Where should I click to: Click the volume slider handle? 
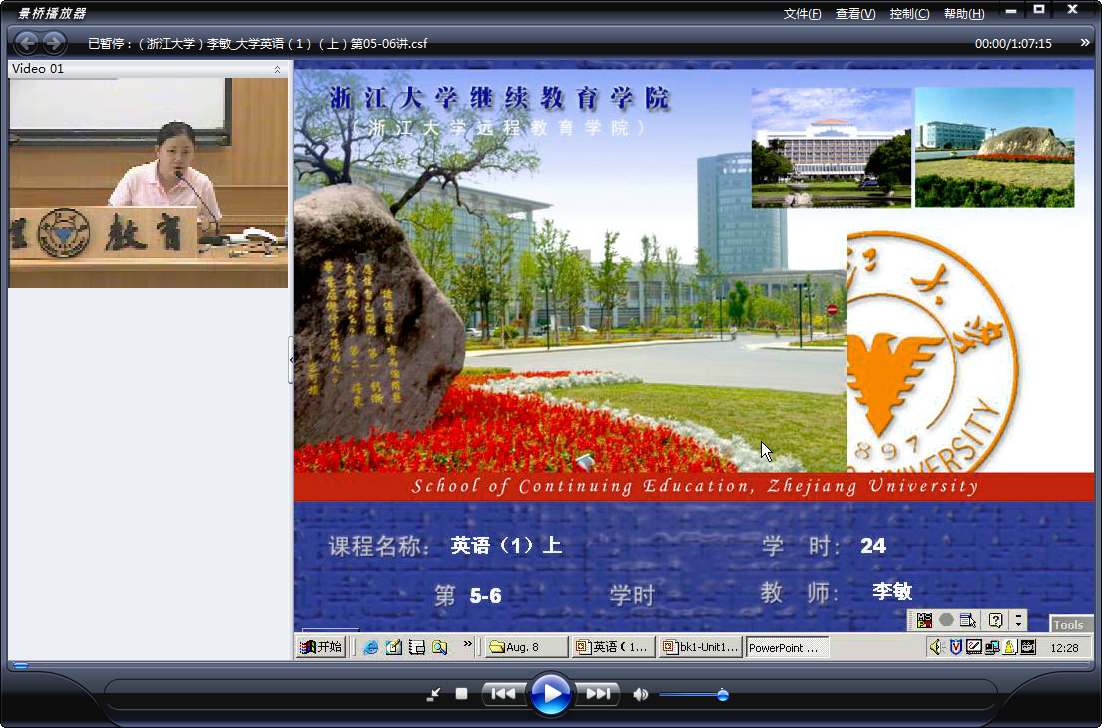tap(722, 695)
